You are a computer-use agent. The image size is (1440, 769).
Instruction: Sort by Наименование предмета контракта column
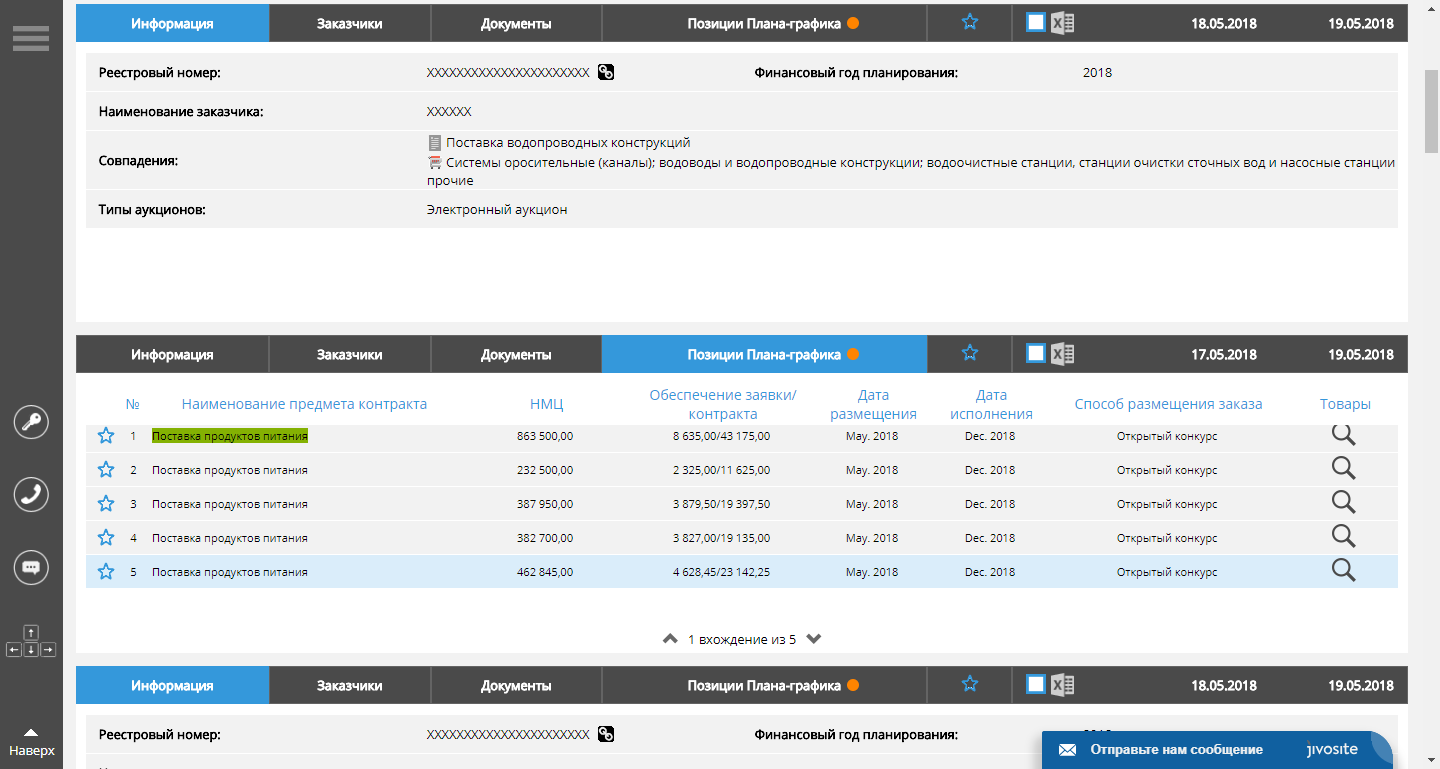click(304, 404)
